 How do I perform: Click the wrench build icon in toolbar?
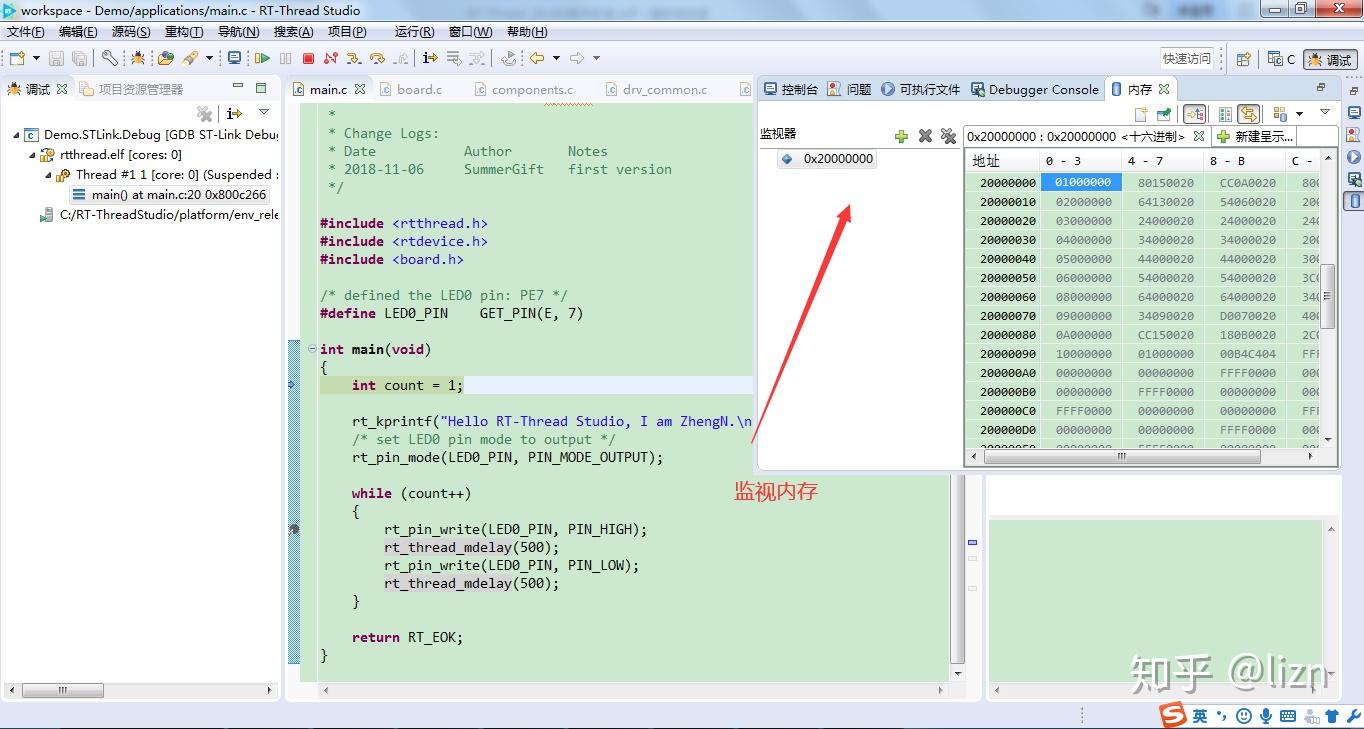coord(109,59)
